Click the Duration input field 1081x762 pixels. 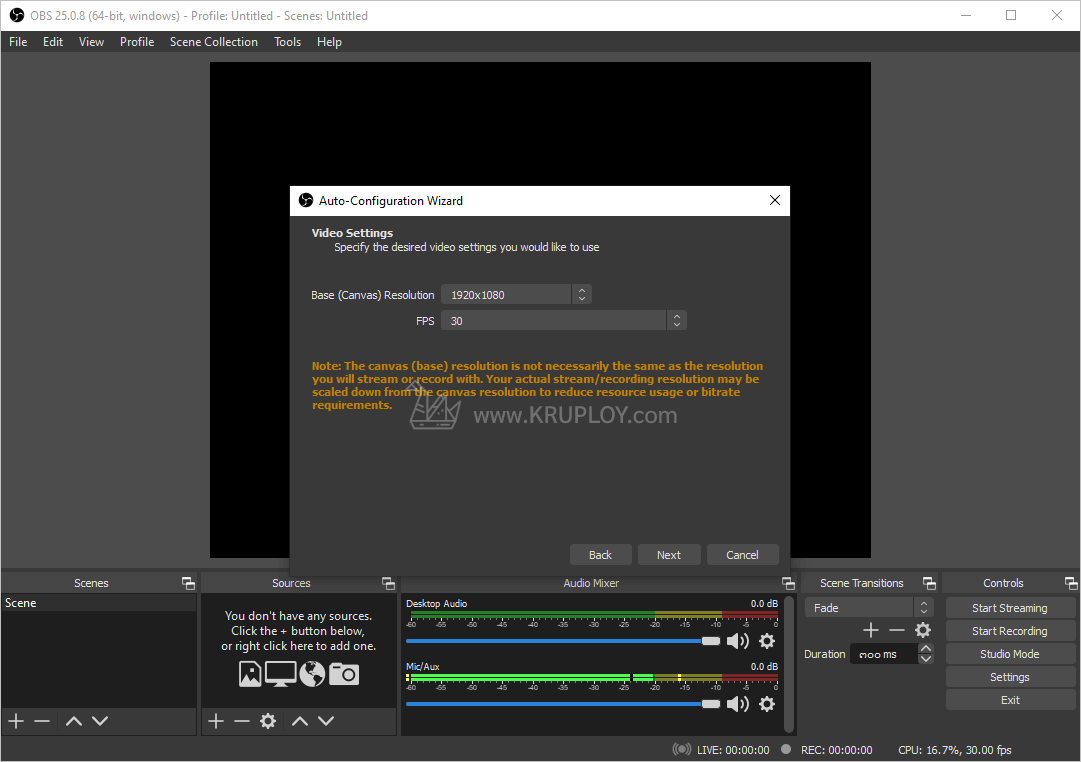tap(885, 654)
